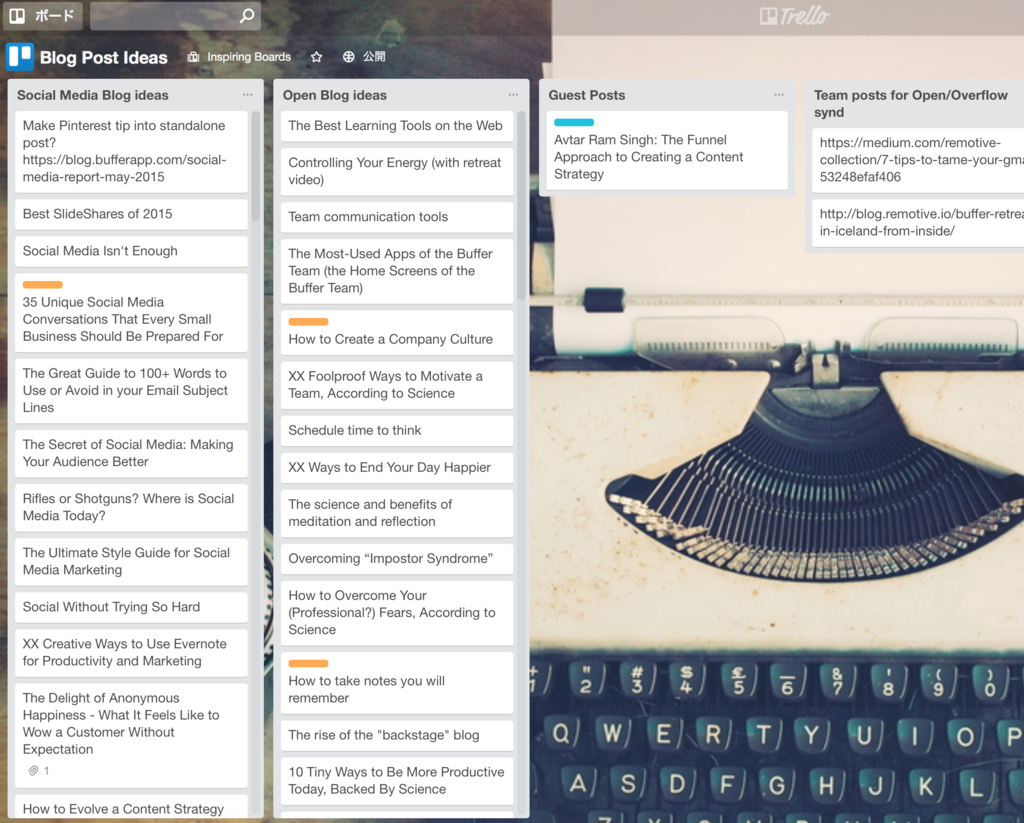Image resolution: width=1024 pixels, height=823 pixels.
Task: Click the blue Trello board icon
Action: point(20,57)
